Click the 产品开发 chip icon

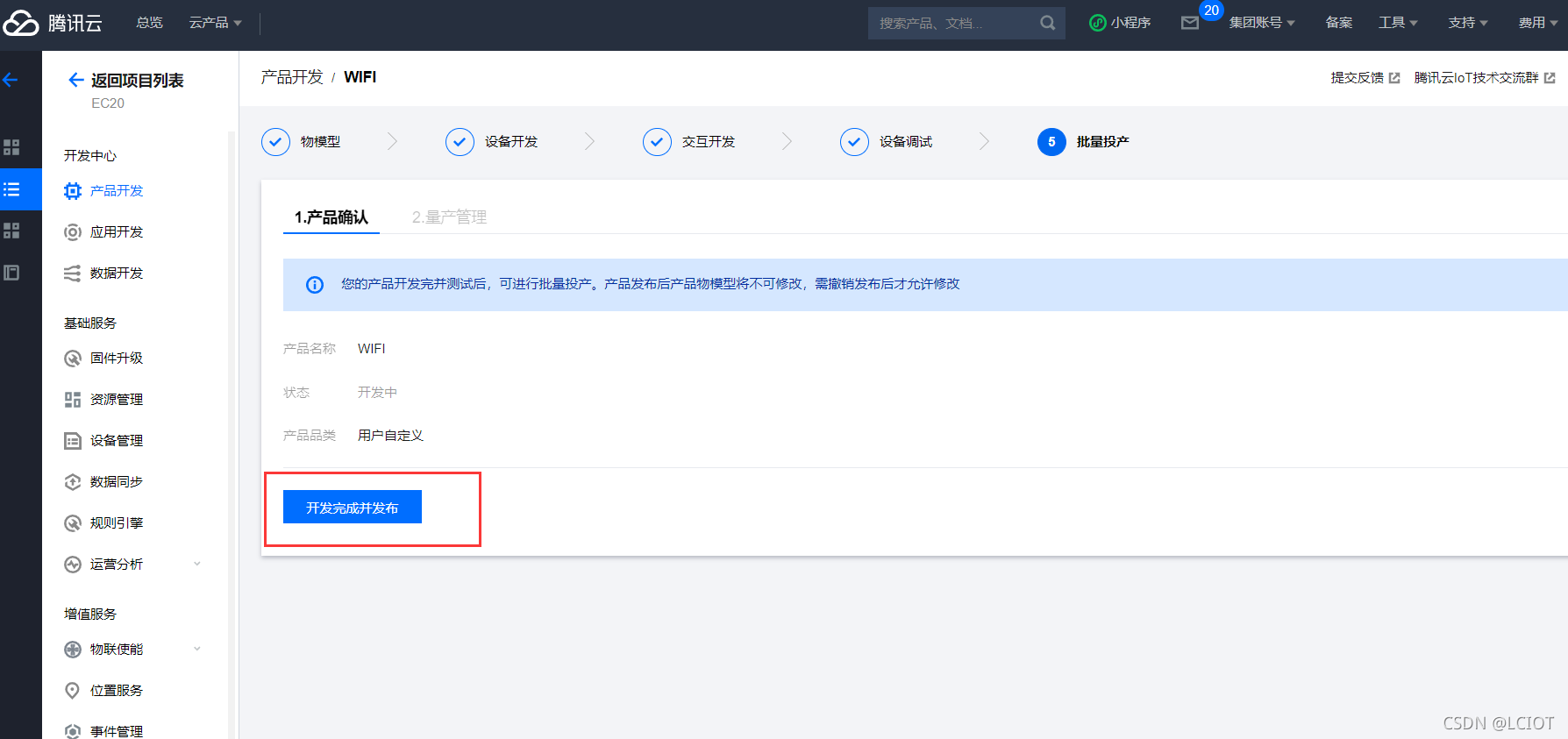click(x=73, y=191)
